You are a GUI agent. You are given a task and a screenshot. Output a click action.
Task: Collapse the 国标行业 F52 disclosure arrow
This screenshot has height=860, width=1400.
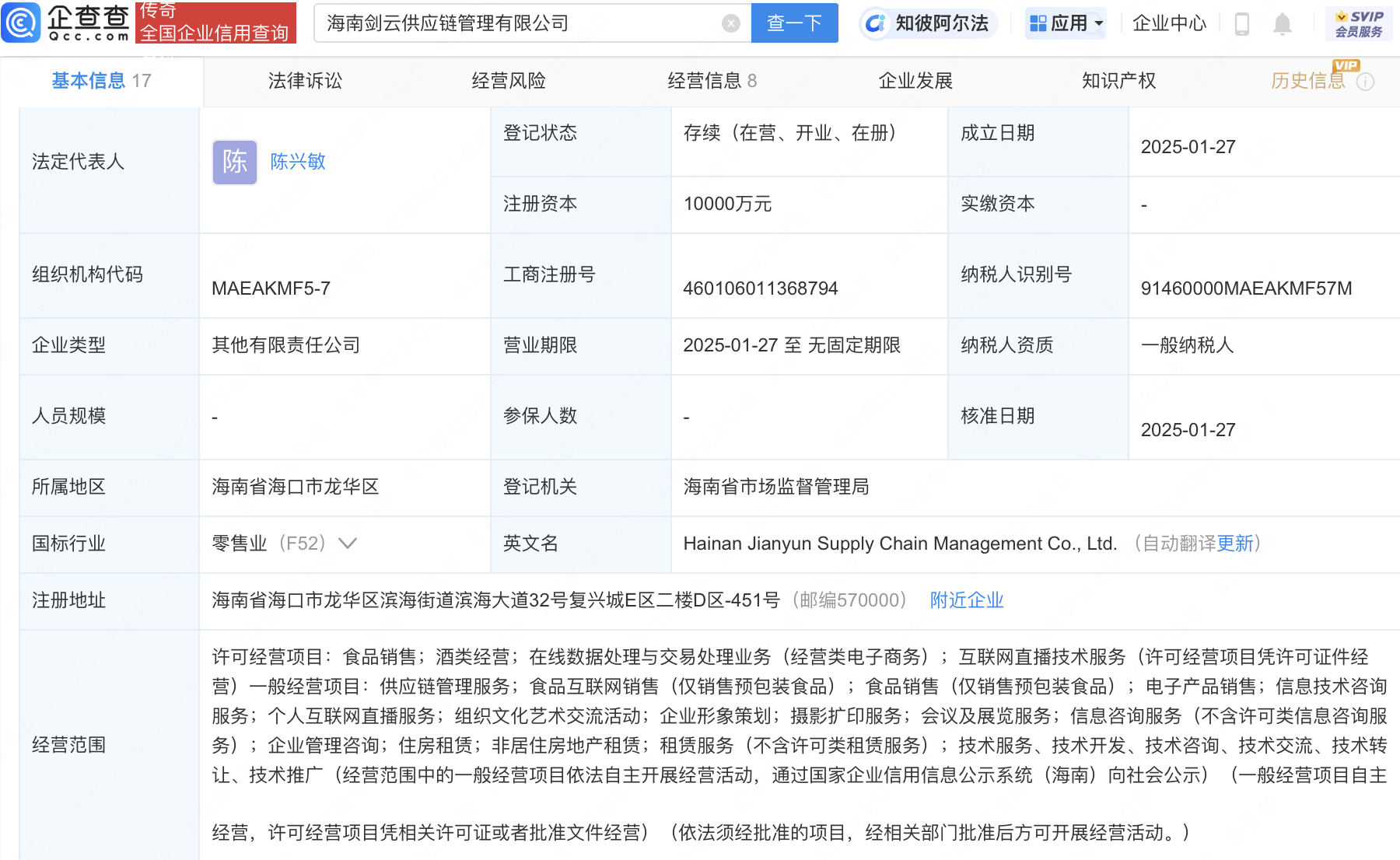[348, 544]
